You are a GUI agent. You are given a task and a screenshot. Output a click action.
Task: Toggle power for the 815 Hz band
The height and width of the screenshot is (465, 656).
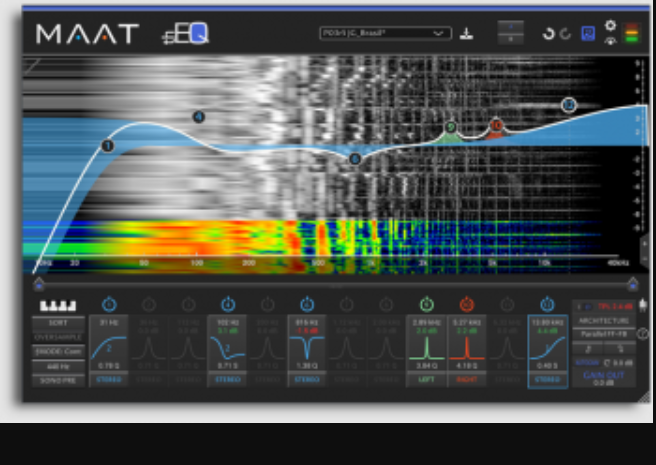coord(307,304)
